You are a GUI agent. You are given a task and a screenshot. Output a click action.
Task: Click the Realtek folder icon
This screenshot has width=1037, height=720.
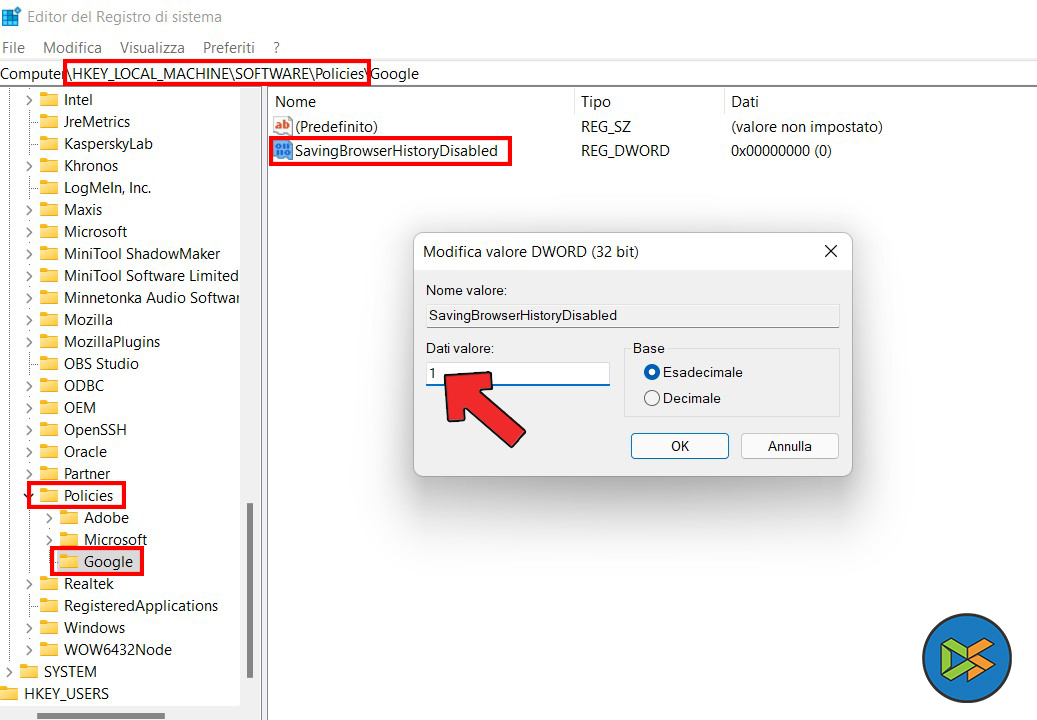(x=49, y=584)
